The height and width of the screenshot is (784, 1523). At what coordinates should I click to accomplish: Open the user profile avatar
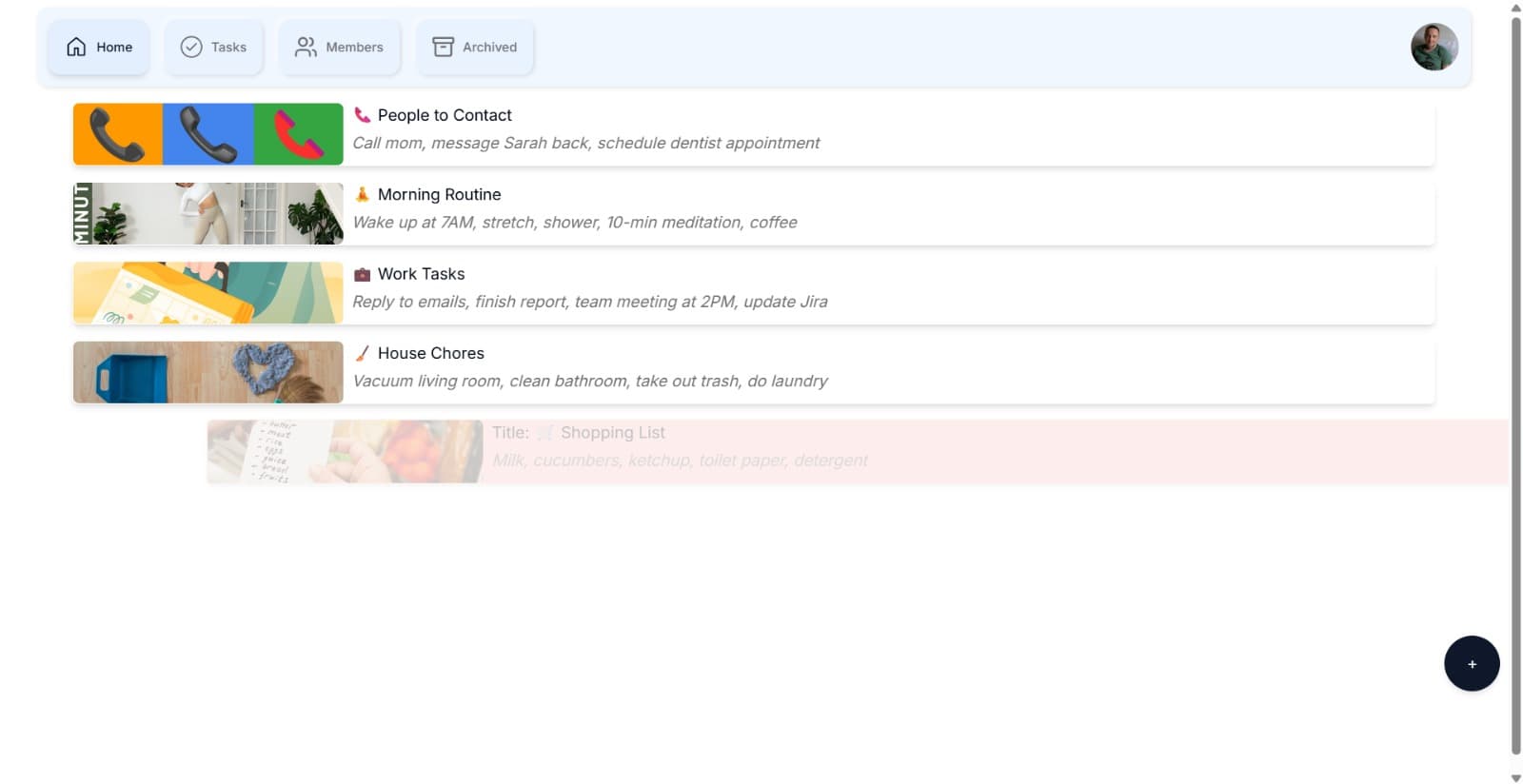1434,47
